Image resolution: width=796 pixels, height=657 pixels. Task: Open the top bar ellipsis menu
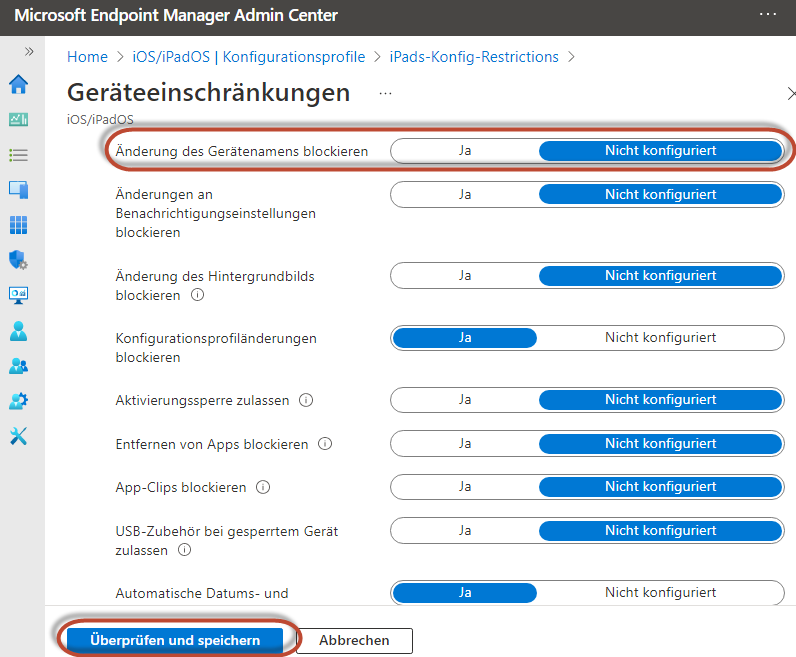coord(767,15)
